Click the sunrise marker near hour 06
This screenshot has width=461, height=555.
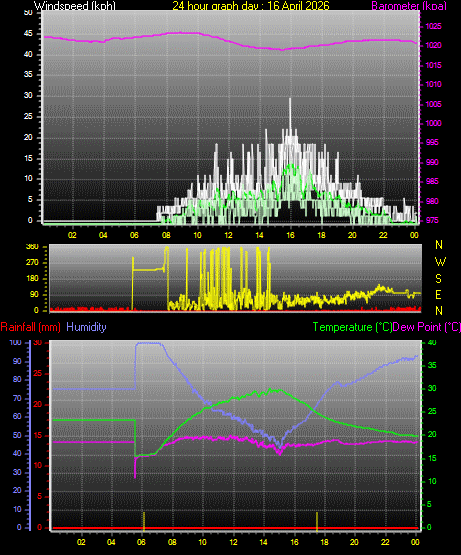(x=144, y=521)
